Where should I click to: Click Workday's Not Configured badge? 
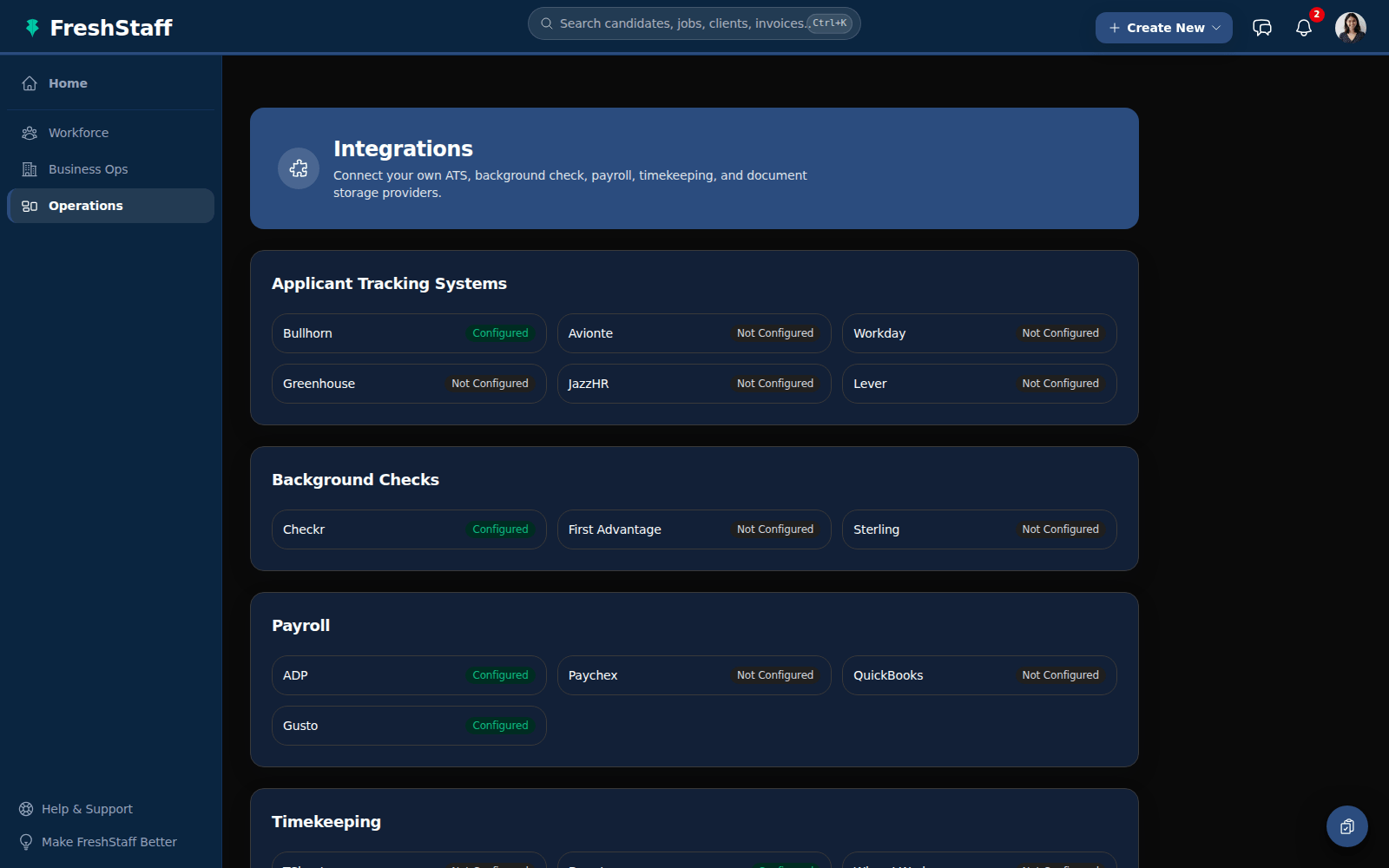point(1060,333)
